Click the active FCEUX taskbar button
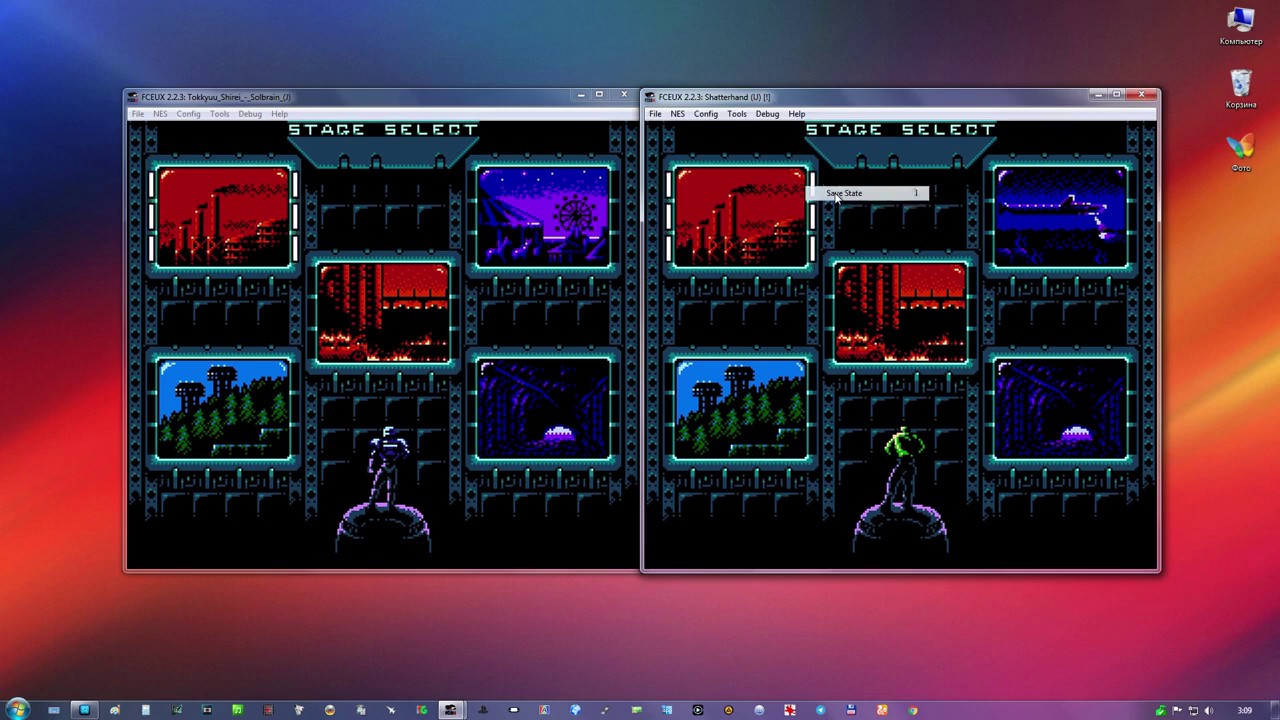This screenshot has width=1280, height=720. pyautogui.click(x=450, y=710)
